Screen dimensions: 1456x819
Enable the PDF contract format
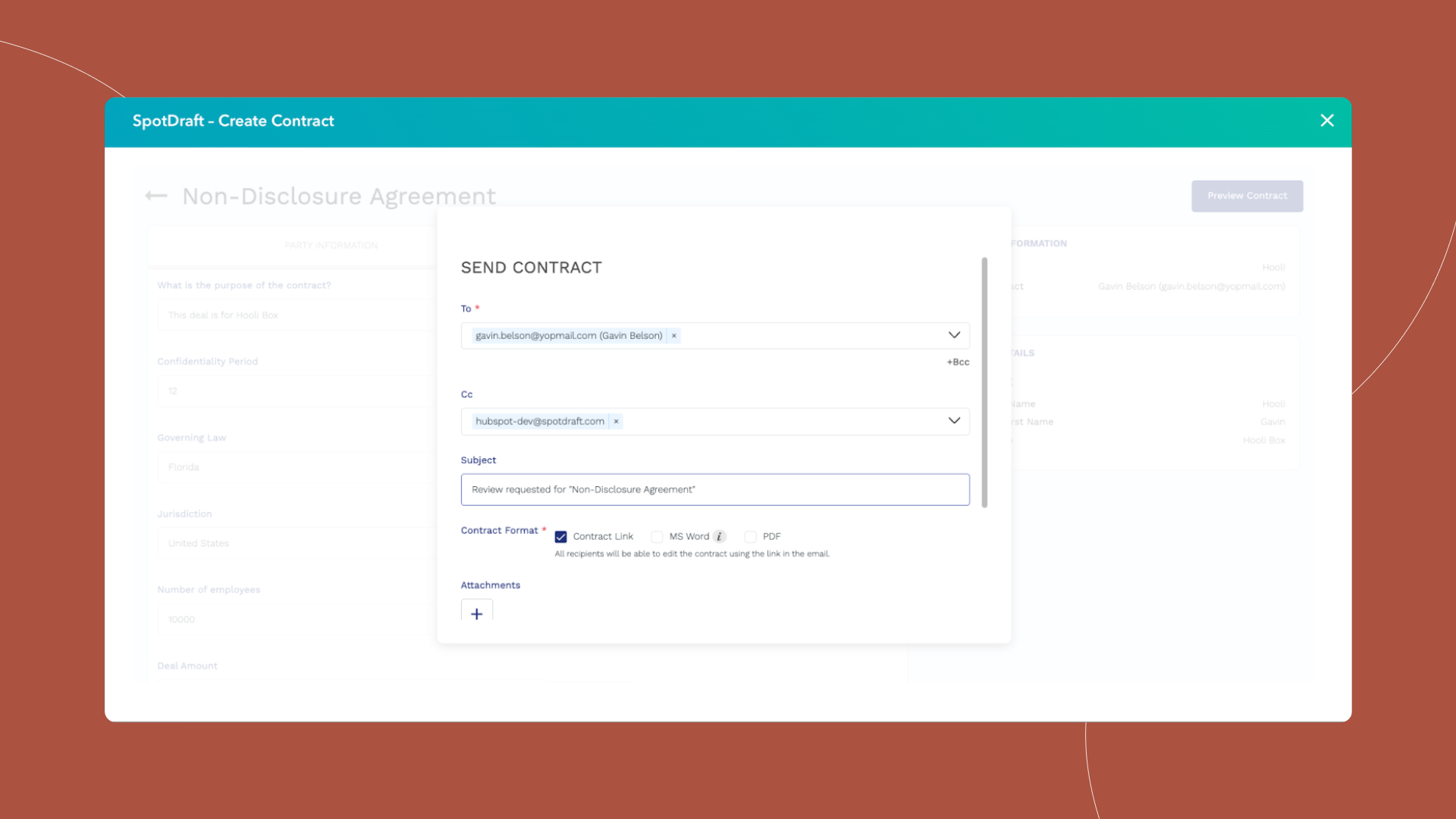pyautogui.click(x=749, y=536)
